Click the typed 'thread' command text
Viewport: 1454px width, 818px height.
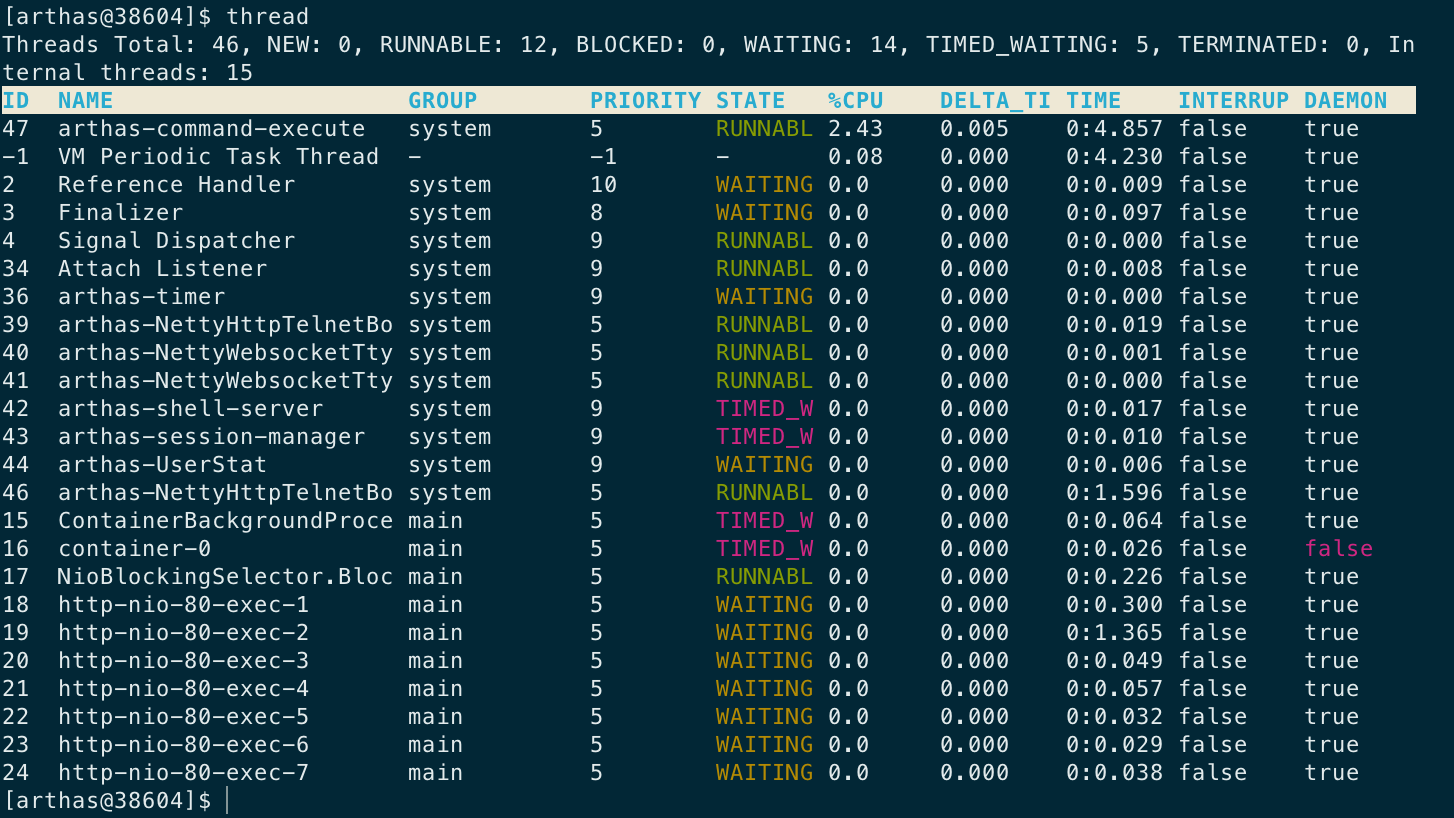coord(268,17)
